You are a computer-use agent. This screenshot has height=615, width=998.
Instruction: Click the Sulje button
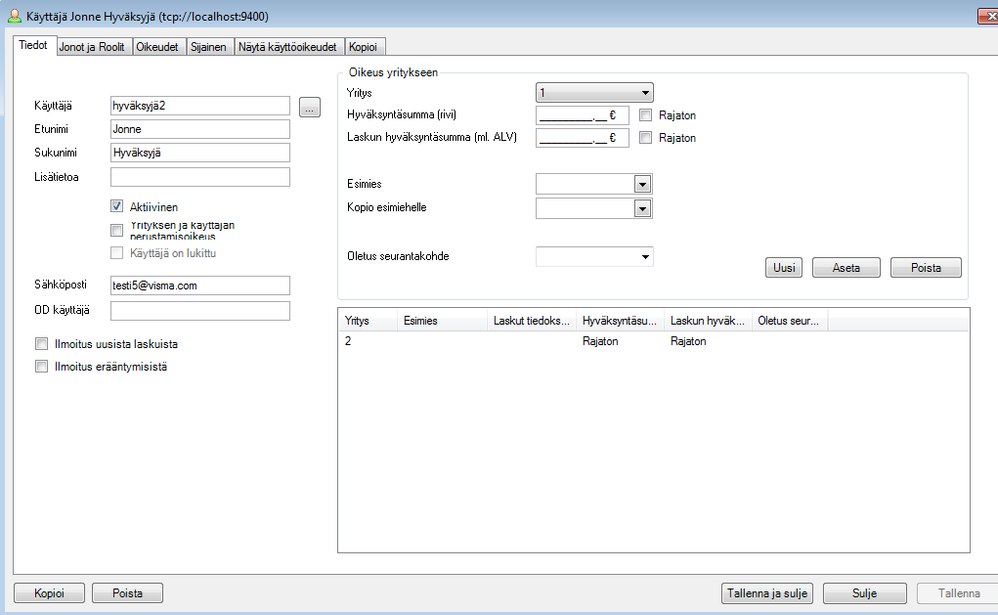point(864,593)
